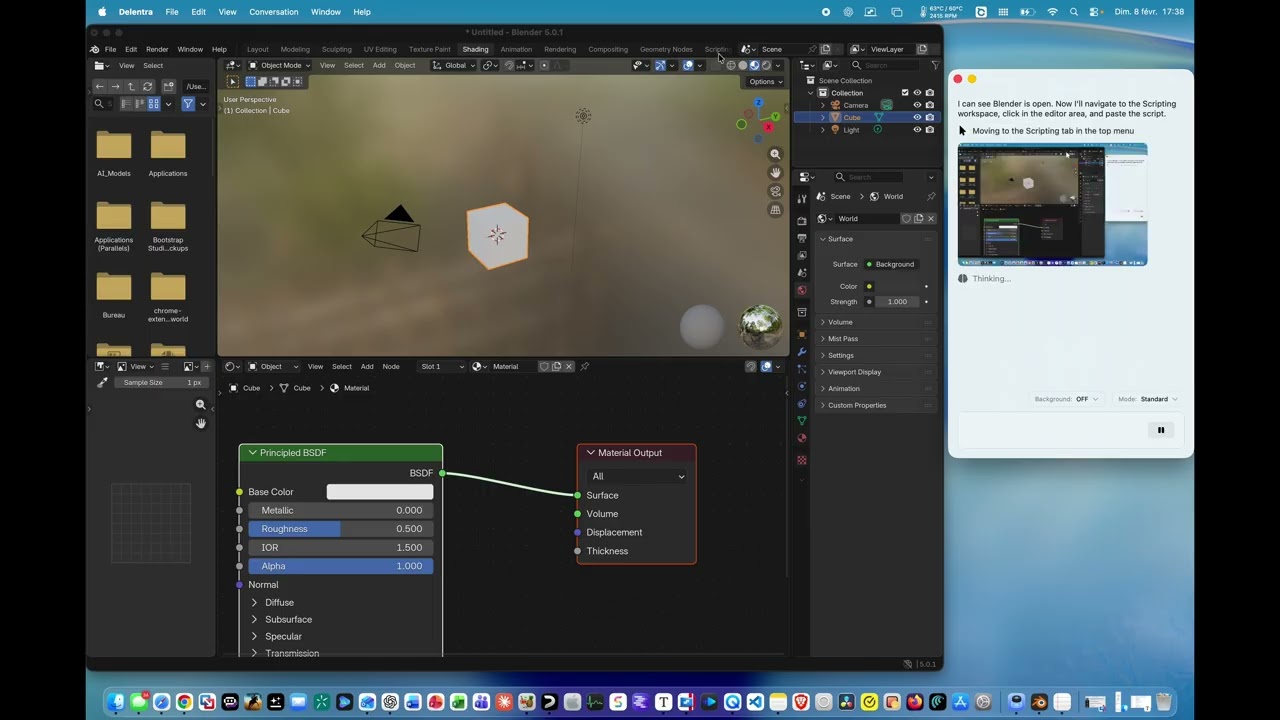Open the Texture checker properties tab
The height and width of the screenshot is (720, 1280).
[802, 460]
